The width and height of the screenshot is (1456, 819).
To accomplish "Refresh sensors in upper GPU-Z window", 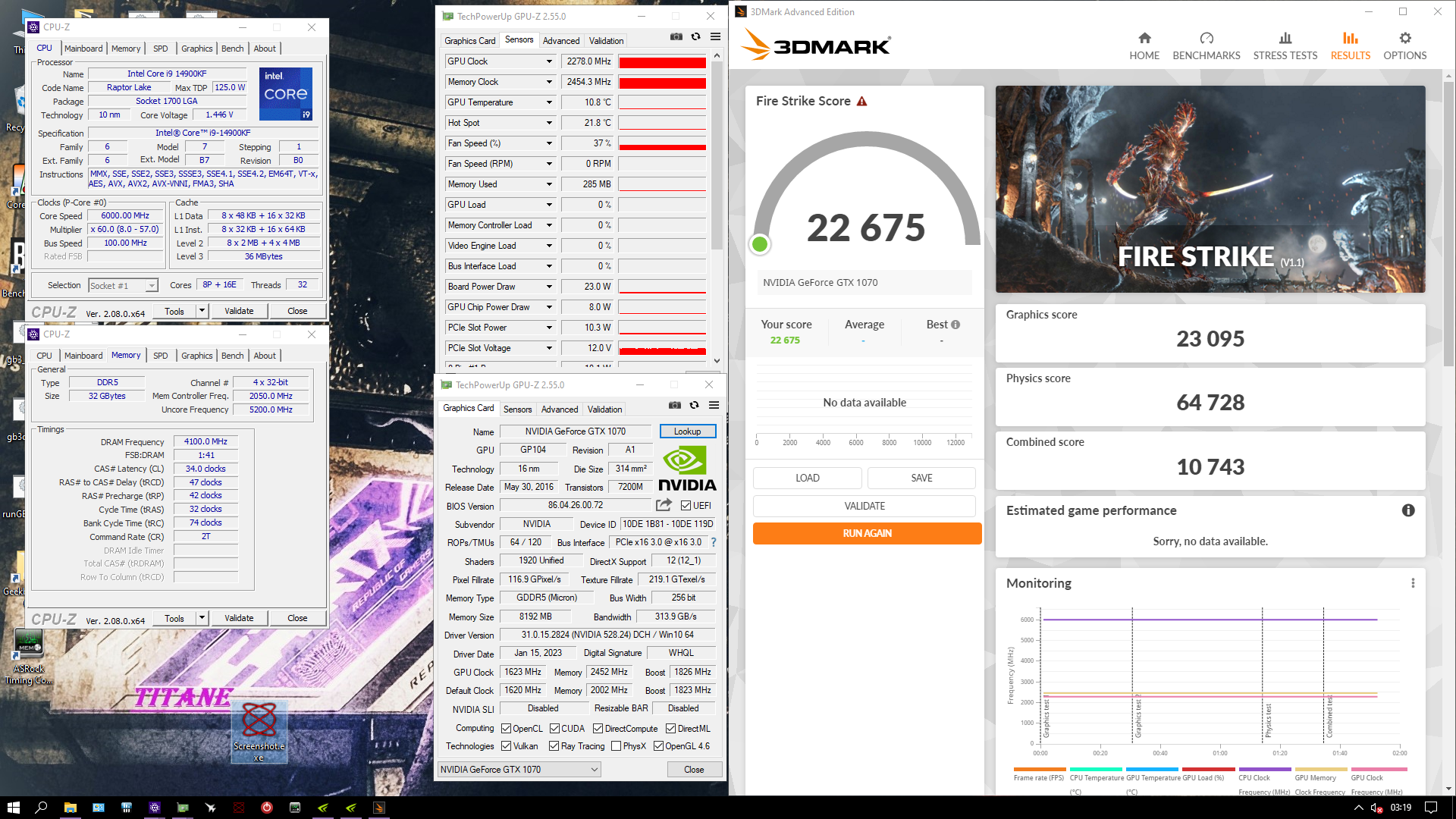I will click(695, 36).
